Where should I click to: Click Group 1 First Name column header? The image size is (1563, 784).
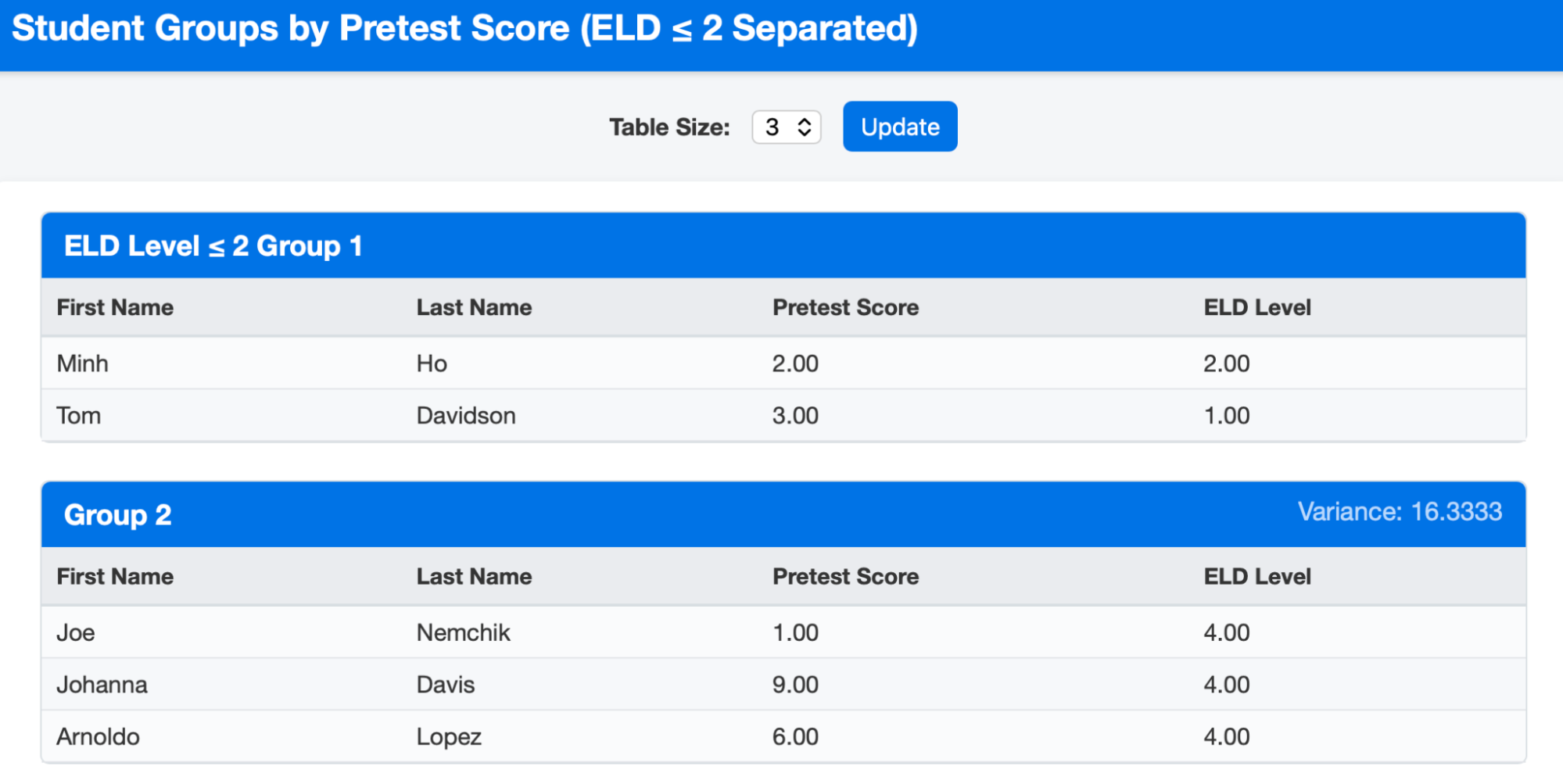[x=115, y=307]
